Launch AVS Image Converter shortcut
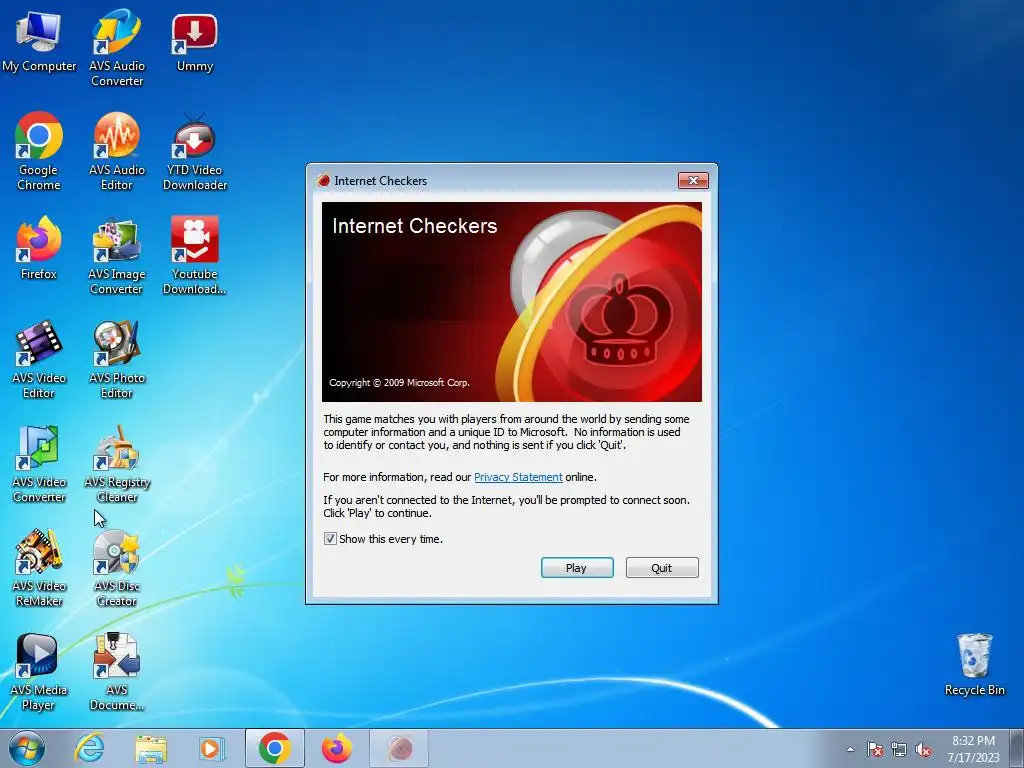The image size is (1024, 768). pos(117,256)
